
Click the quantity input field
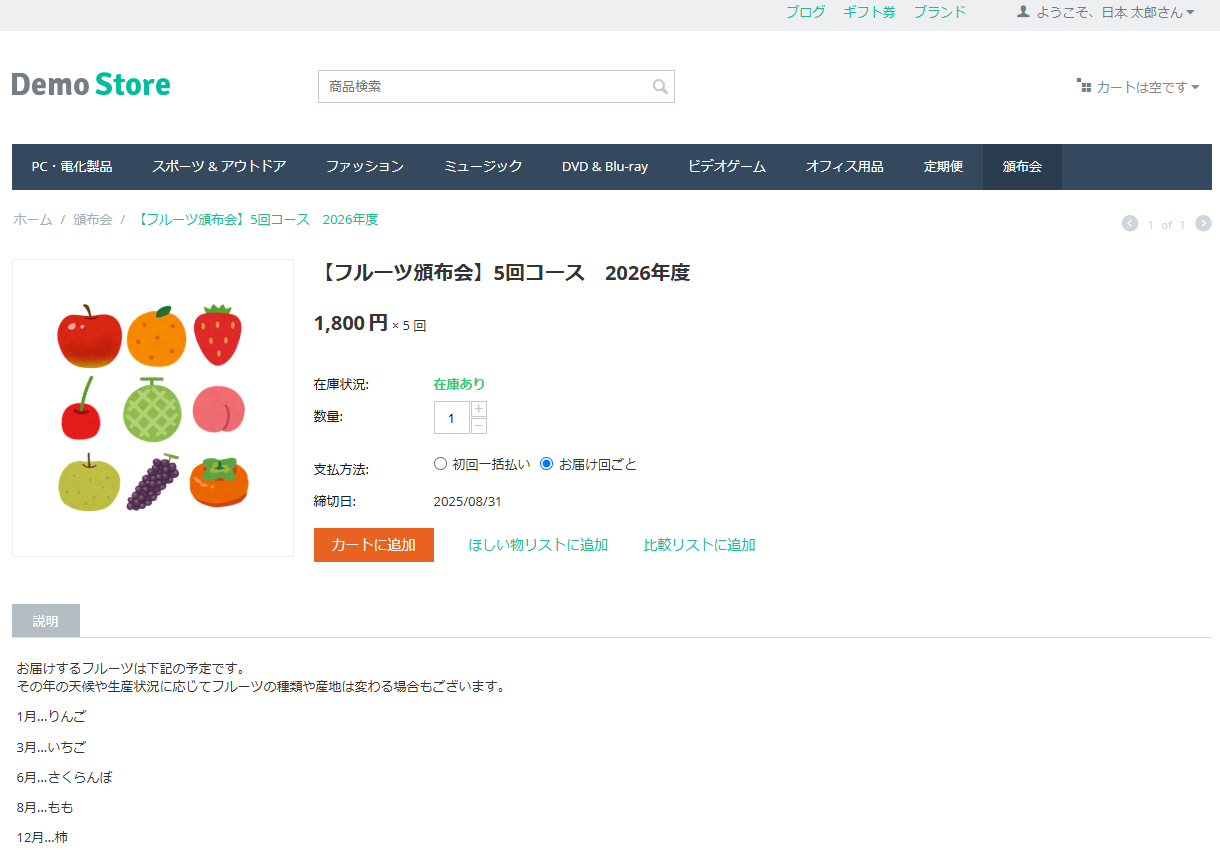pyautogui.click(x=452, y=418)
